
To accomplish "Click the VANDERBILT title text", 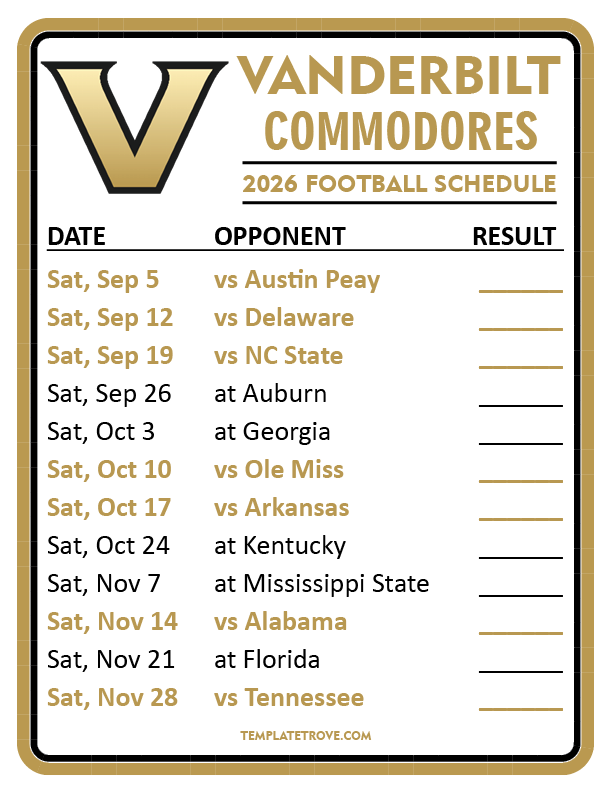I will click(399, 79).
